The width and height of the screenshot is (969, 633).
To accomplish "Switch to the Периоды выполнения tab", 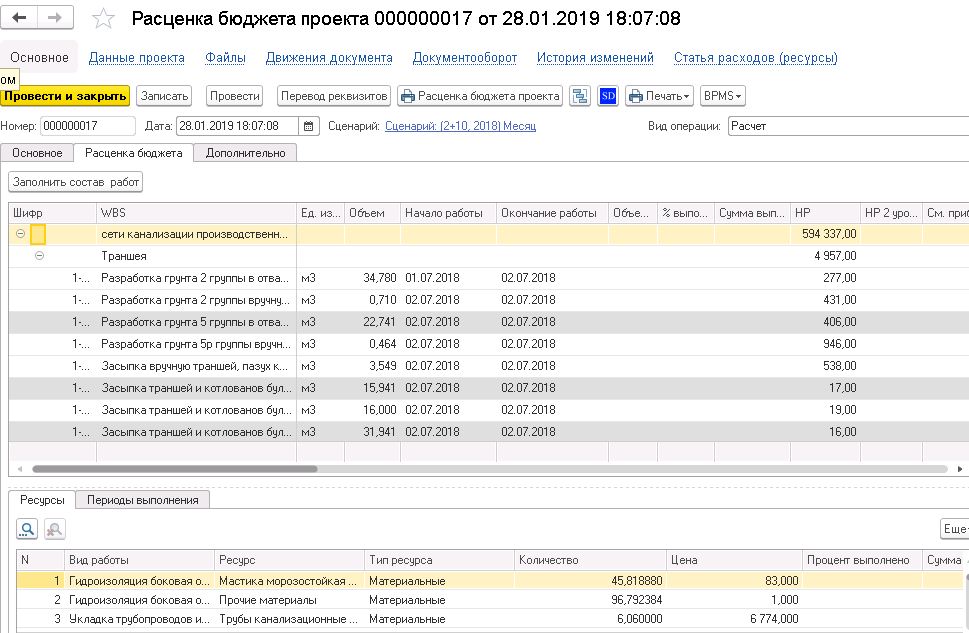I will point(142,500).
